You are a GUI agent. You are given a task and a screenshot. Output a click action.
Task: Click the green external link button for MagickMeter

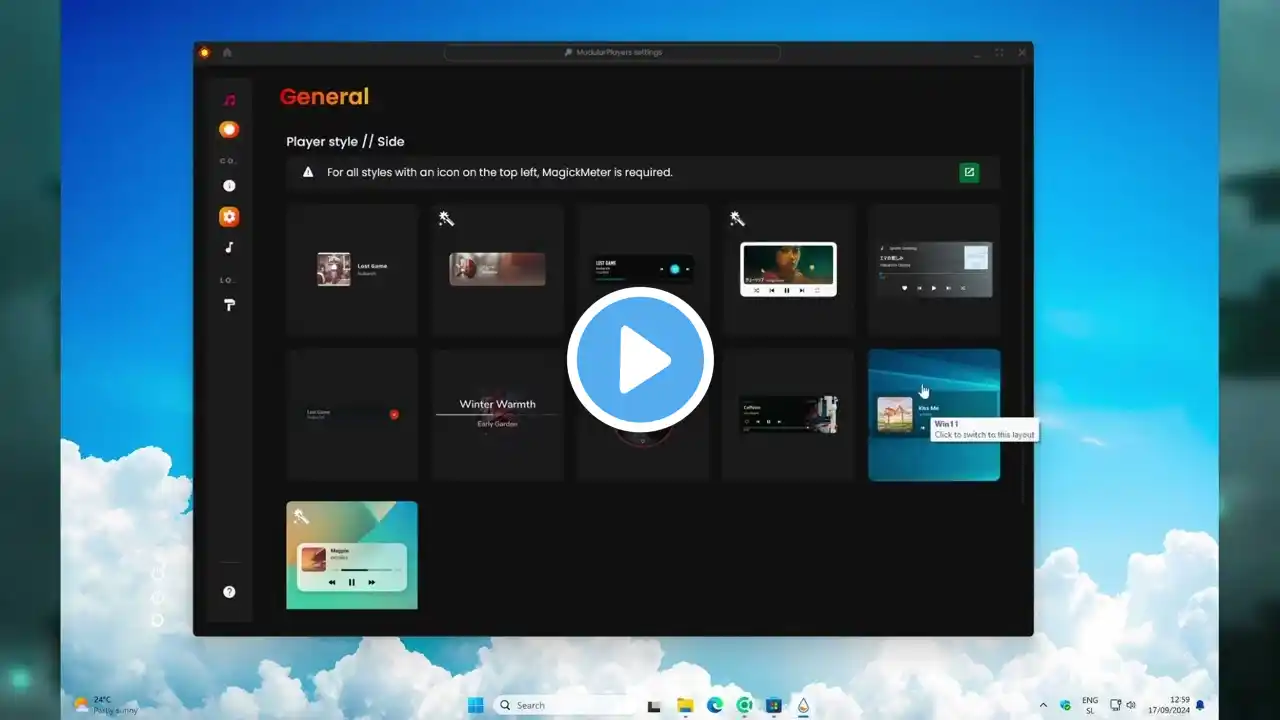(968, 172)
